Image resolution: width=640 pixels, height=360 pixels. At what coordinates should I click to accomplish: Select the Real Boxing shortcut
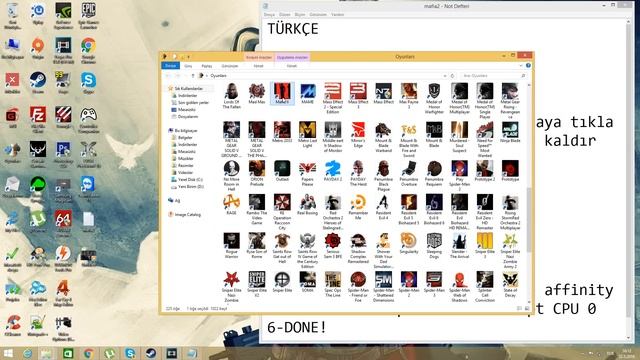coord(307,204)
